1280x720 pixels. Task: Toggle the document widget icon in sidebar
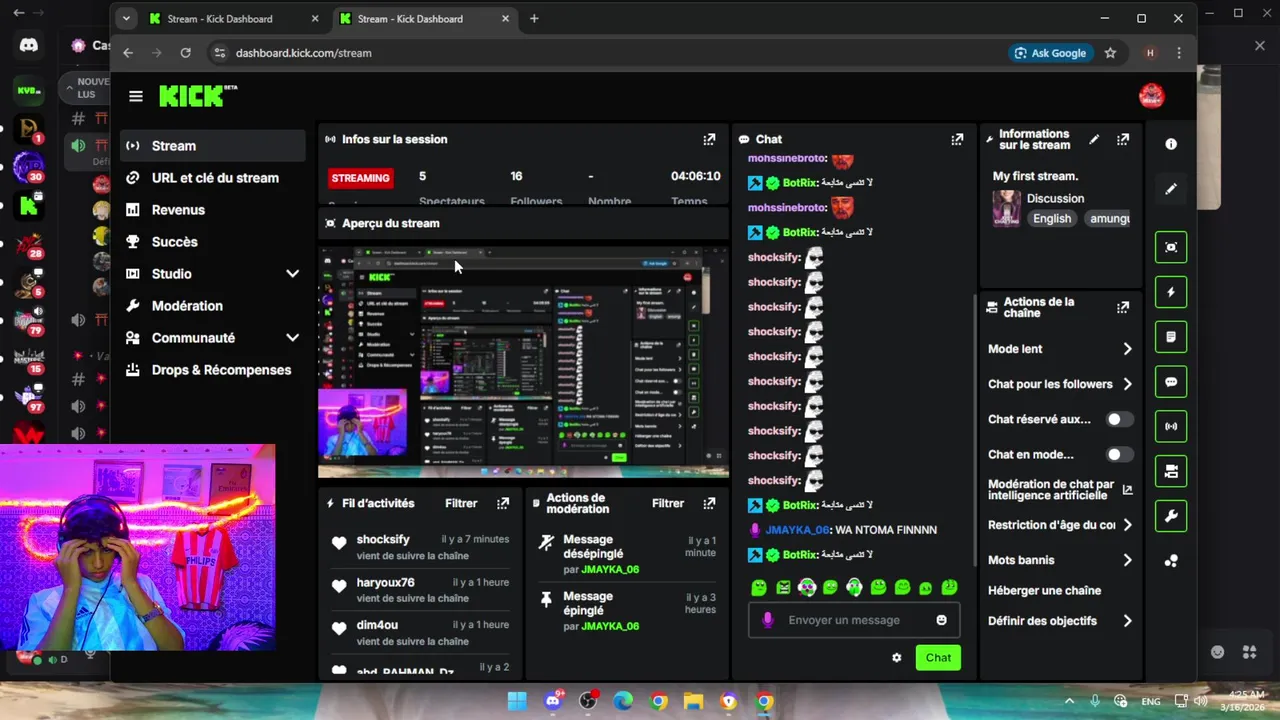click(1171, 337)
